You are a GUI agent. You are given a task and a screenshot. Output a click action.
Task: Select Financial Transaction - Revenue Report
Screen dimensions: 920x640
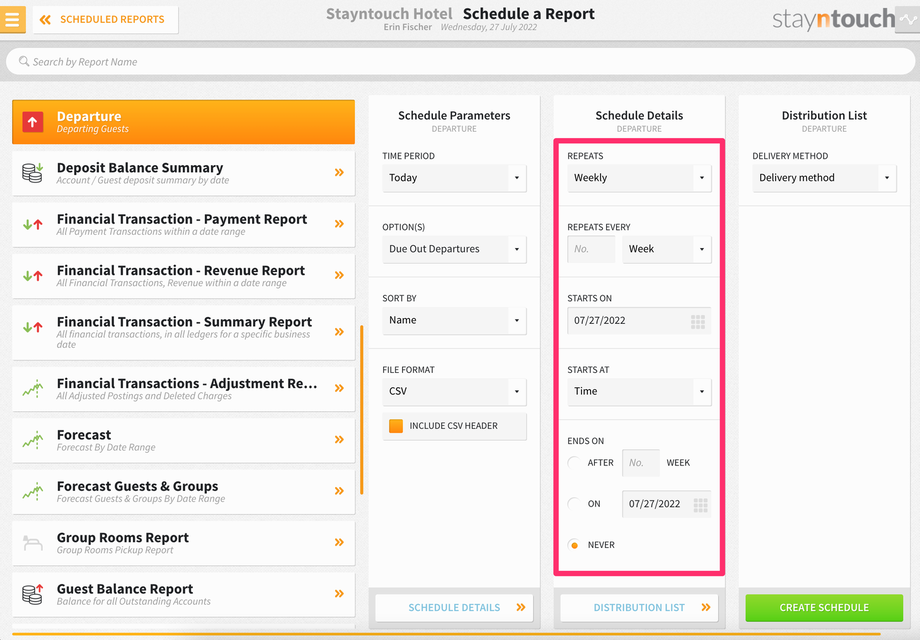(184, 276)
